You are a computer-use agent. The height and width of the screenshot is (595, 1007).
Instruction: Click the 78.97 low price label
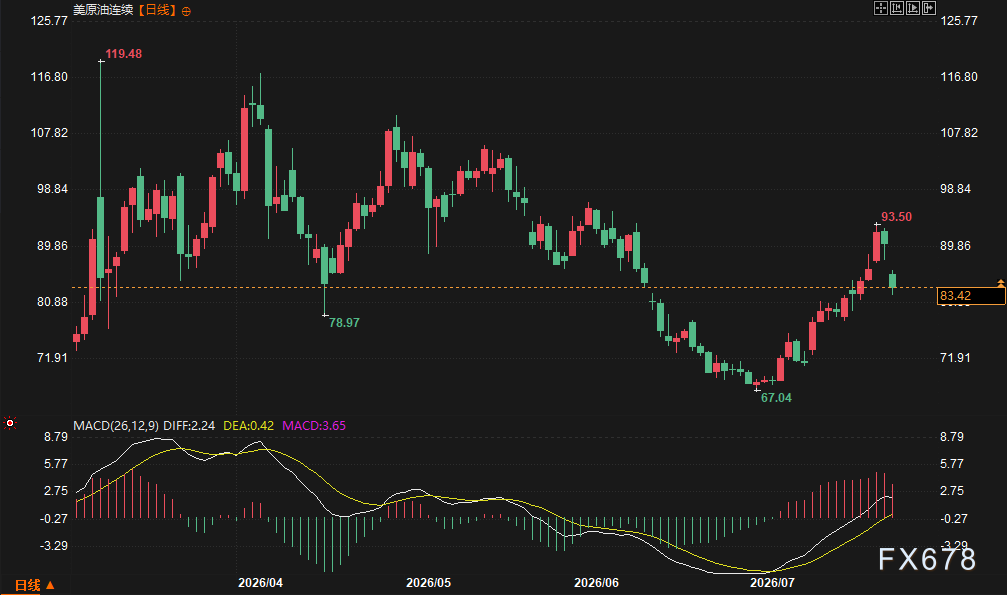click(344, 323)
